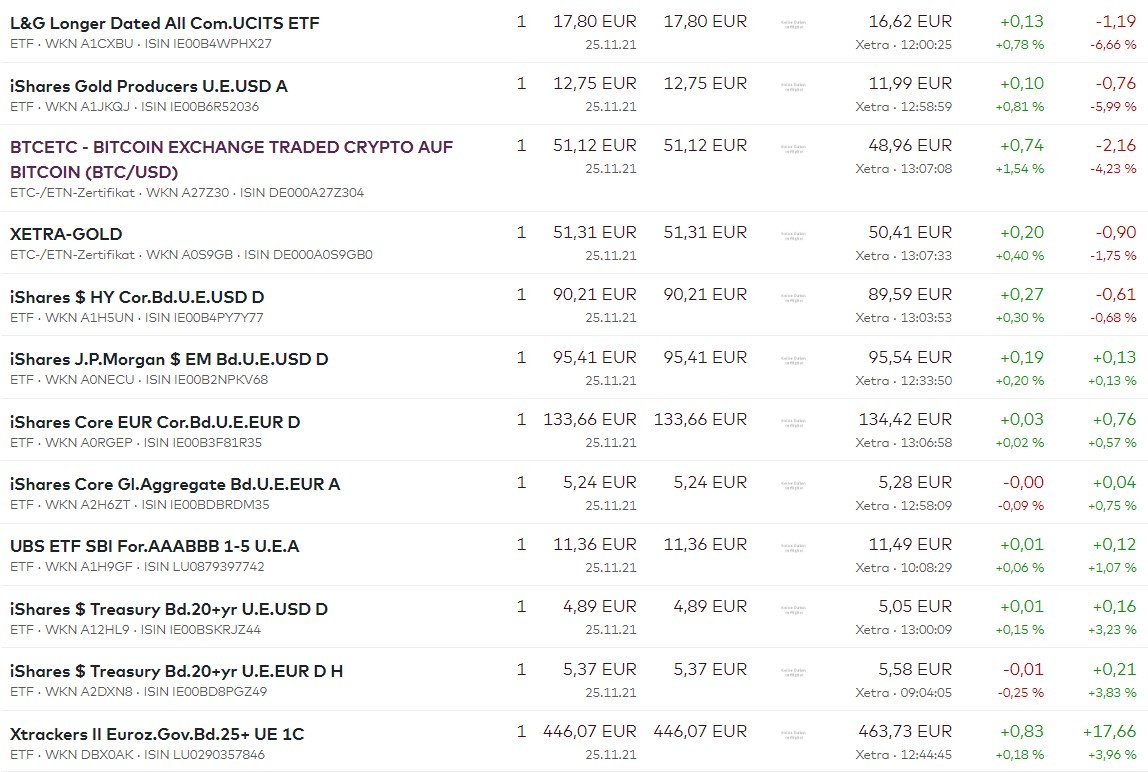Open iShares Core Gl.Aggregate Bd.U.E.EUR A
This screenshot has height=772, width=1148.
tap(175, 484)
